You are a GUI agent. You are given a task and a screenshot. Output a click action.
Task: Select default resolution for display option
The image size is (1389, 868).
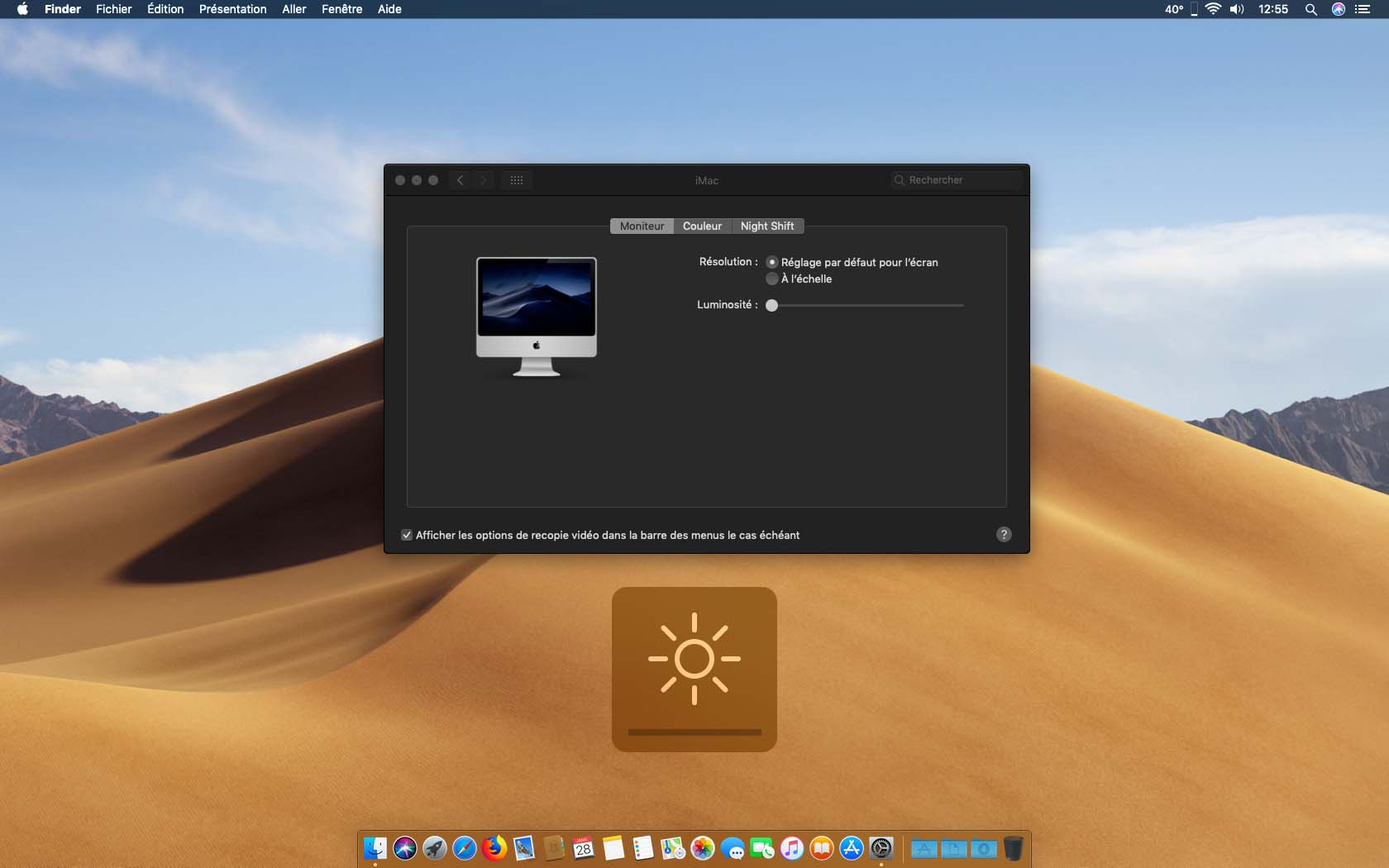click(x=772, y=262)
